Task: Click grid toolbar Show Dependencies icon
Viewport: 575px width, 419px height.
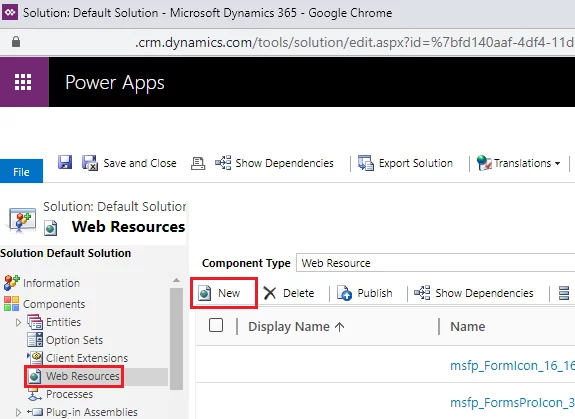Action: click(x=422, y=293)
